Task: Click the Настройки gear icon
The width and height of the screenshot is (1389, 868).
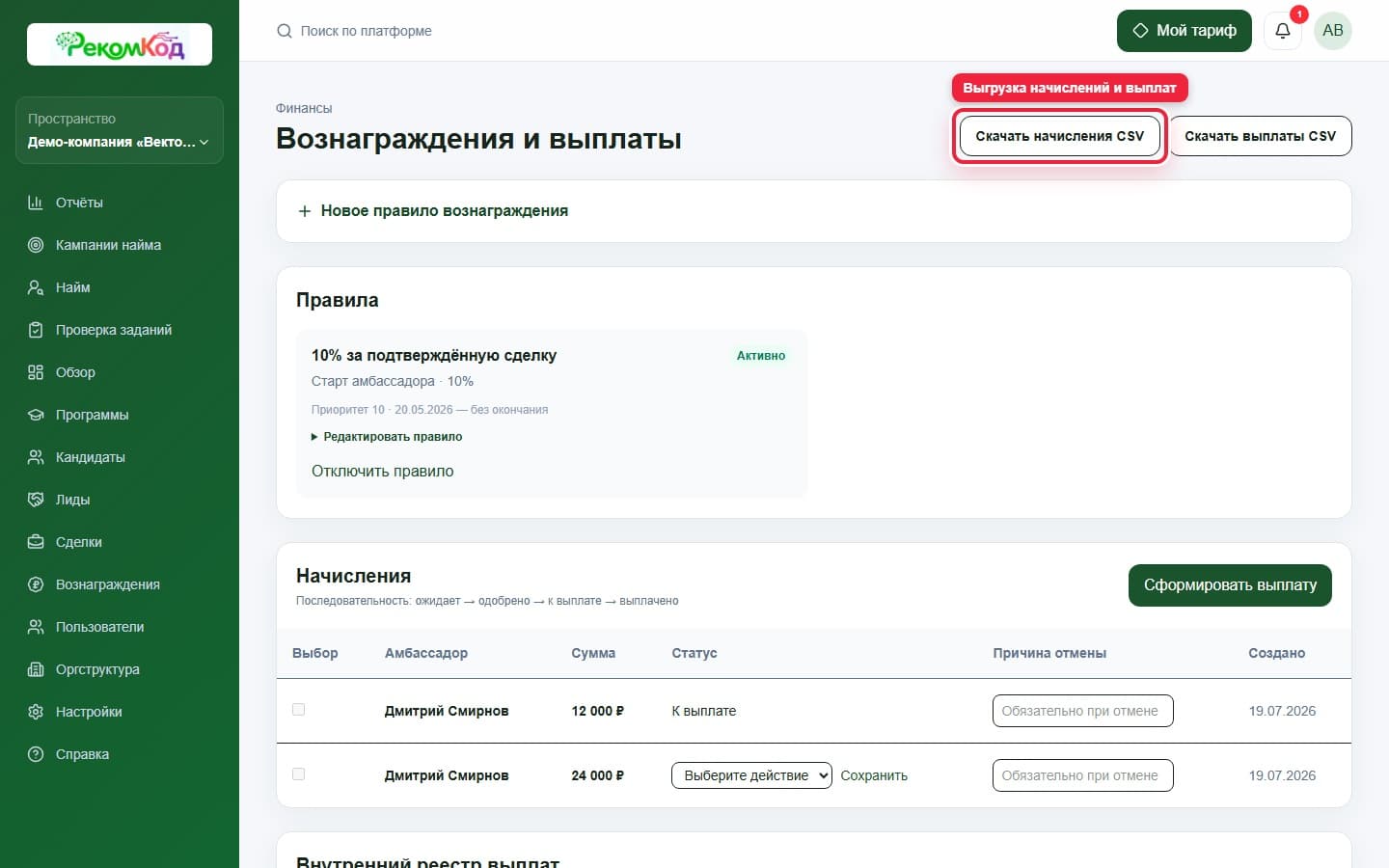Action: pyautogui.click(x=36, y=712)
